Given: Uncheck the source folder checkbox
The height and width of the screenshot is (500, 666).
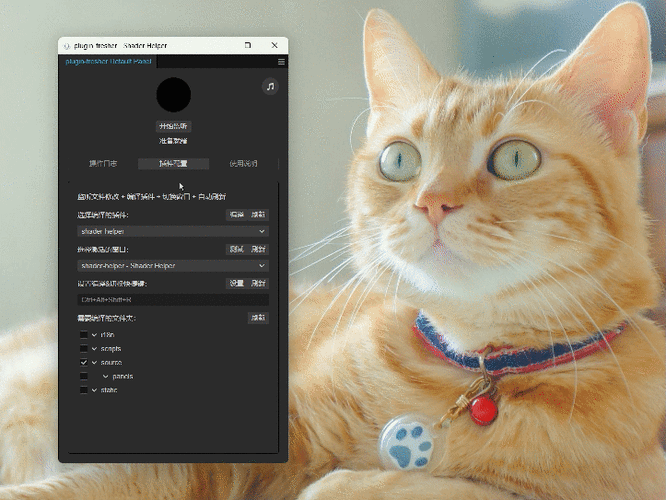Looking at the screenshot, I should coord(84,362).
